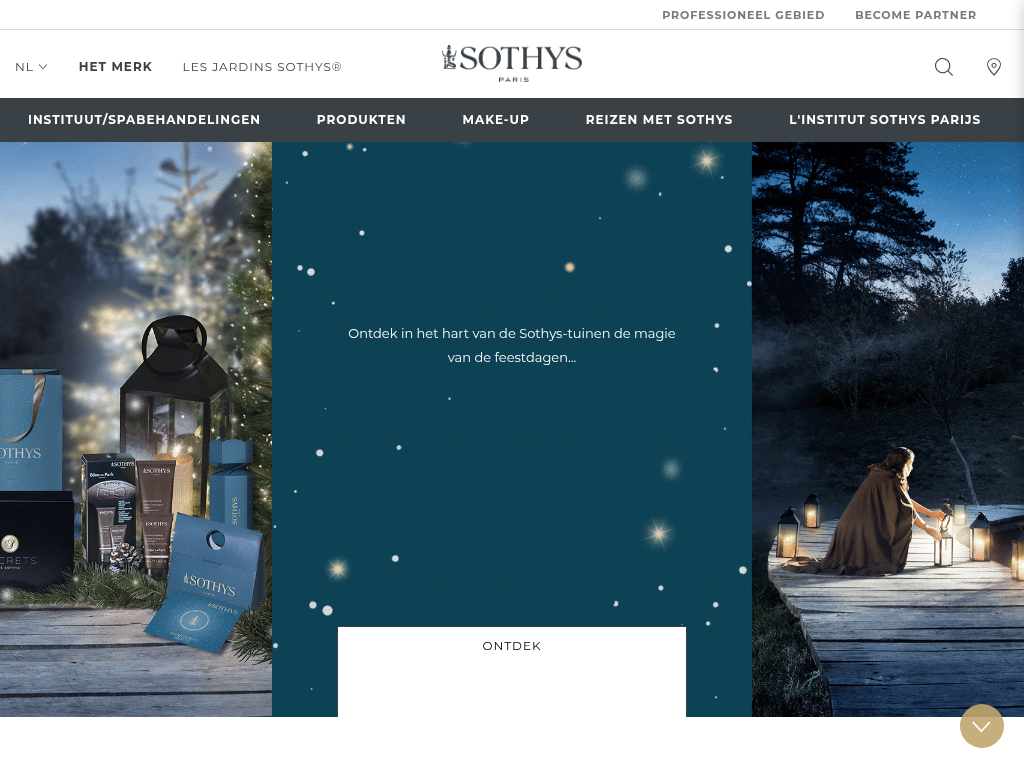Click the gift products holiday image

(136, 429)
